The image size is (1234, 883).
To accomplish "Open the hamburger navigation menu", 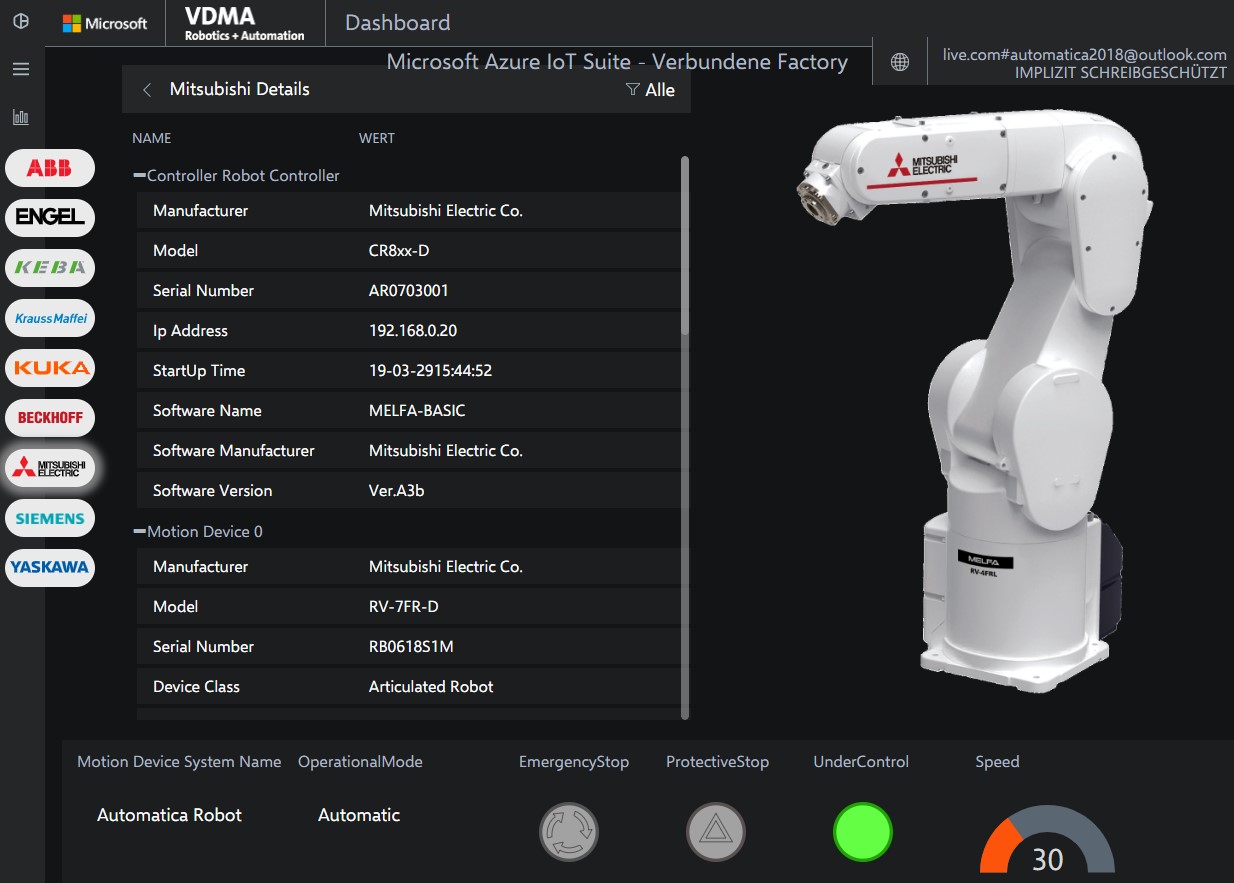I will coord(21,68).
